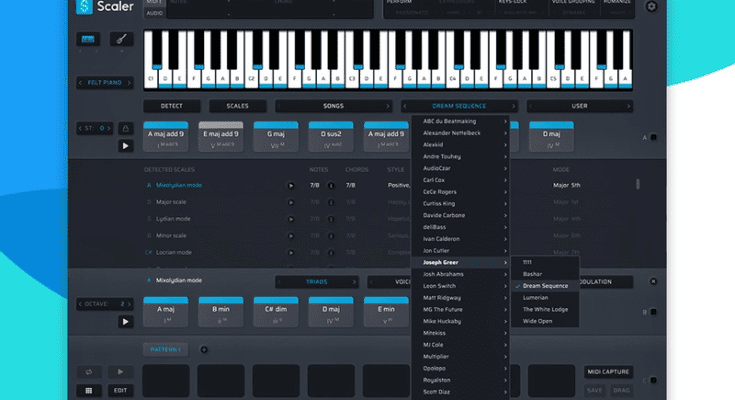Close the Mixolydian mode chord section
735x400 pixels.
coord(653,282)
